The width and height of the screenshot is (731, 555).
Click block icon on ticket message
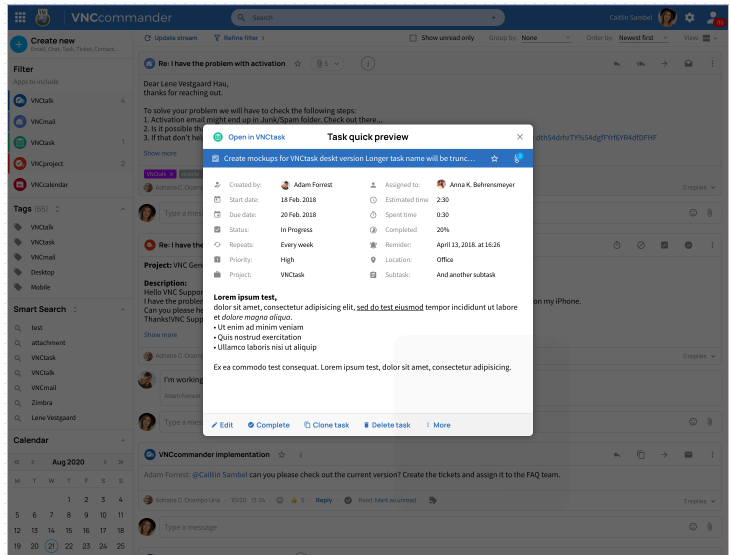tap(641, 245)
